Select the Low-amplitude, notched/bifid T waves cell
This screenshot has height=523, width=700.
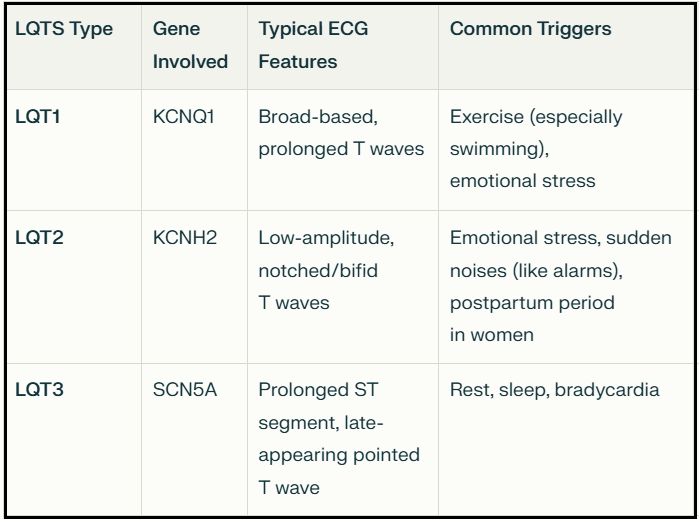point(326,270)
